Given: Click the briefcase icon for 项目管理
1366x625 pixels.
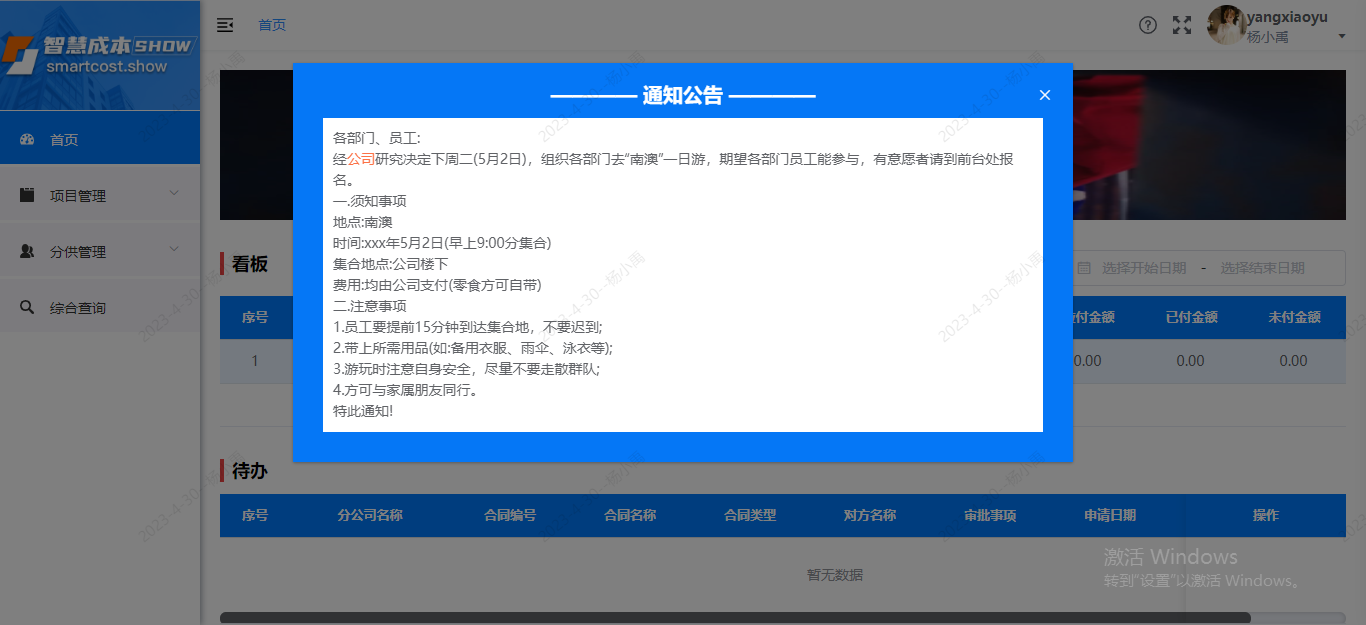Looking at the screenshot, I should point(27,195).
